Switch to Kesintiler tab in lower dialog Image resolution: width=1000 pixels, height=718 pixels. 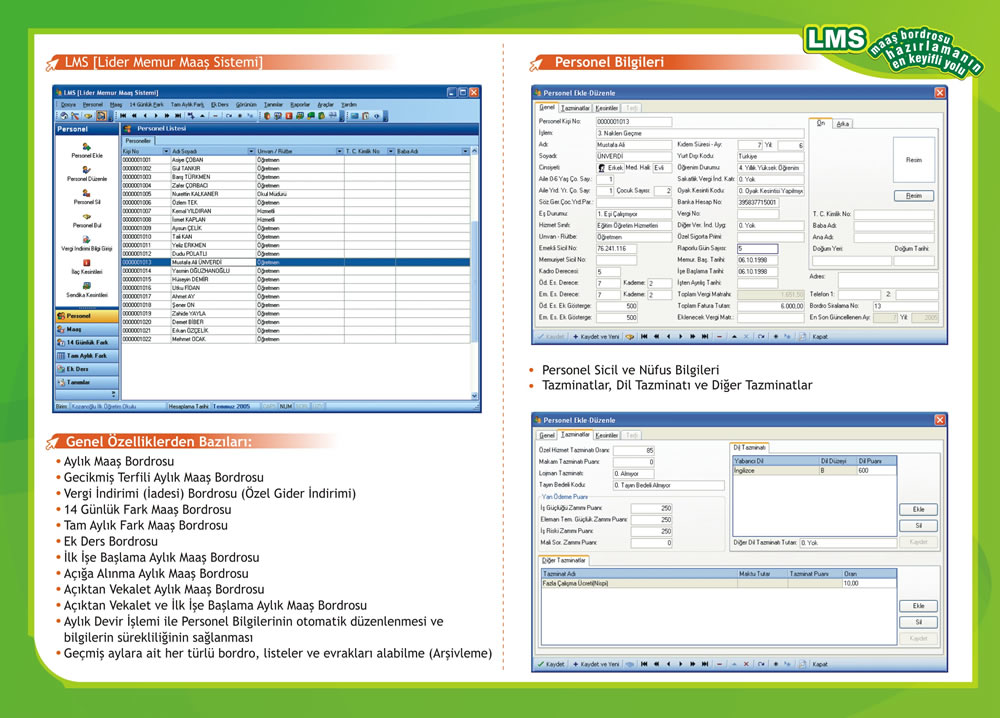pos(607,435)
